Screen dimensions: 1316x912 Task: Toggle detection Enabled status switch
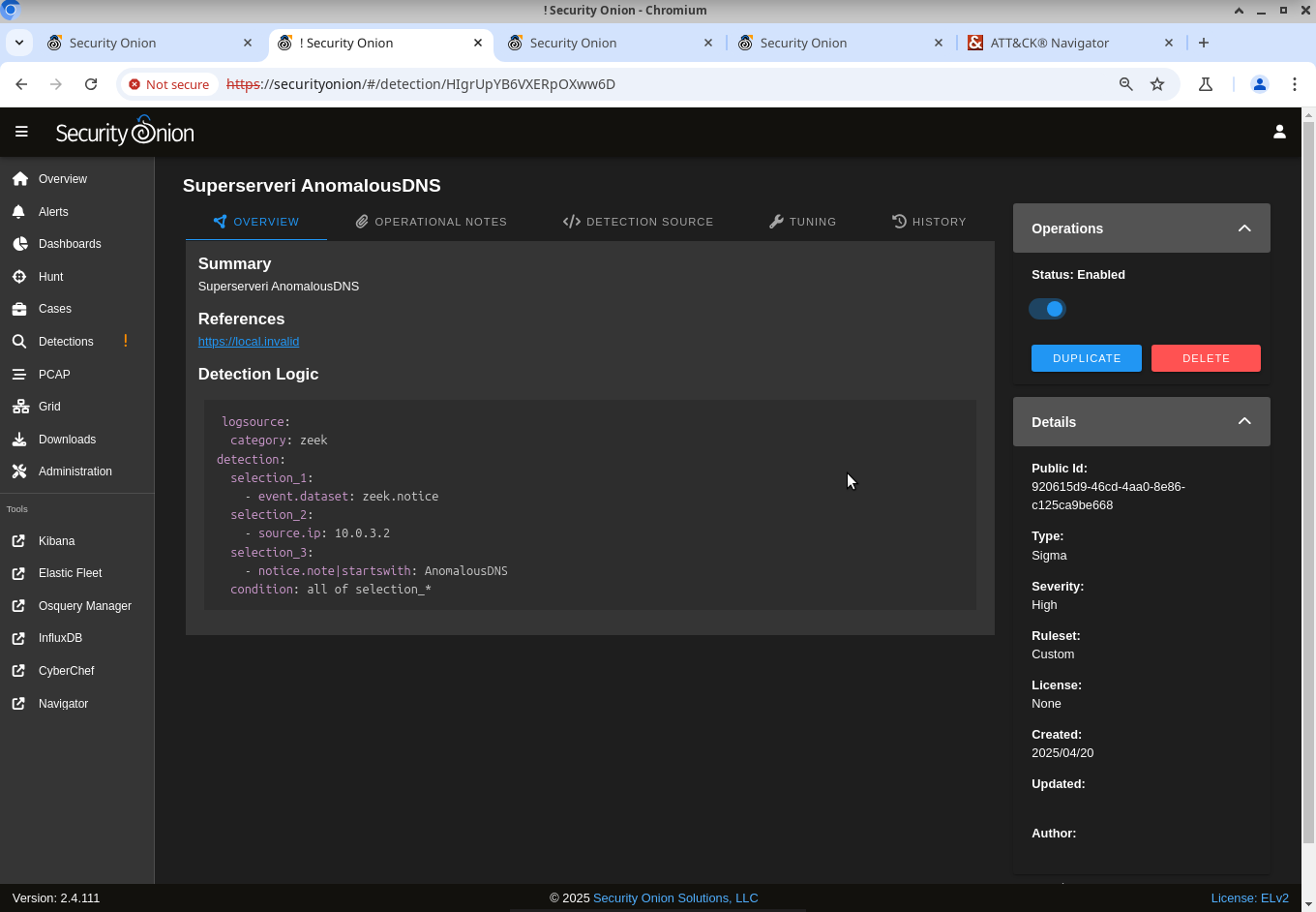click(1047, 309)
